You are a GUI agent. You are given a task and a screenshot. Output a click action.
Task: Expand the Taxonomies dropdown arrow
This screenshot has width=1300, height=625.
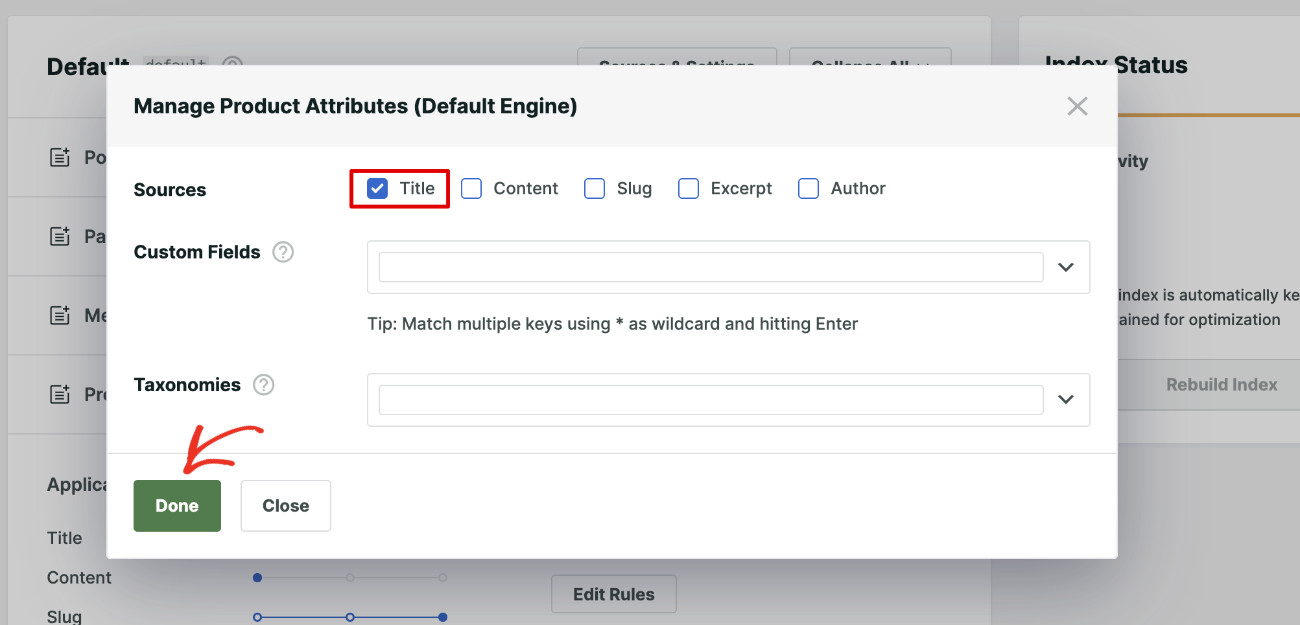click(x=1065, y=399)
